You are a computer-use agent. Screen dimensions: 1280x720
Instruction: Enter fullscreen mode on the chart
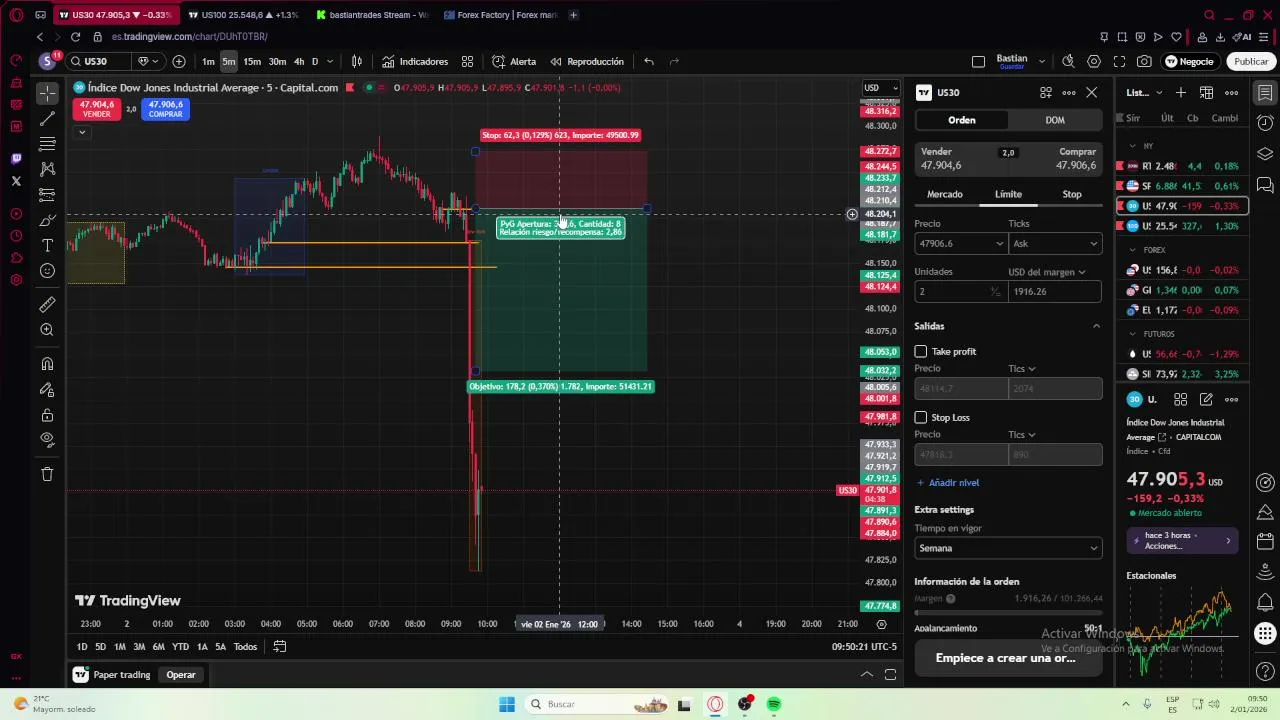click(x=1119, y=62)
